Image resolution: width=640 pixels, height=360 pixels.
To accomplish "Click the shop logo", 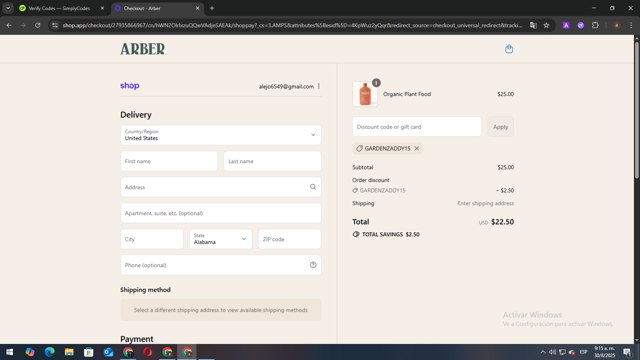I will coord(130,86).
